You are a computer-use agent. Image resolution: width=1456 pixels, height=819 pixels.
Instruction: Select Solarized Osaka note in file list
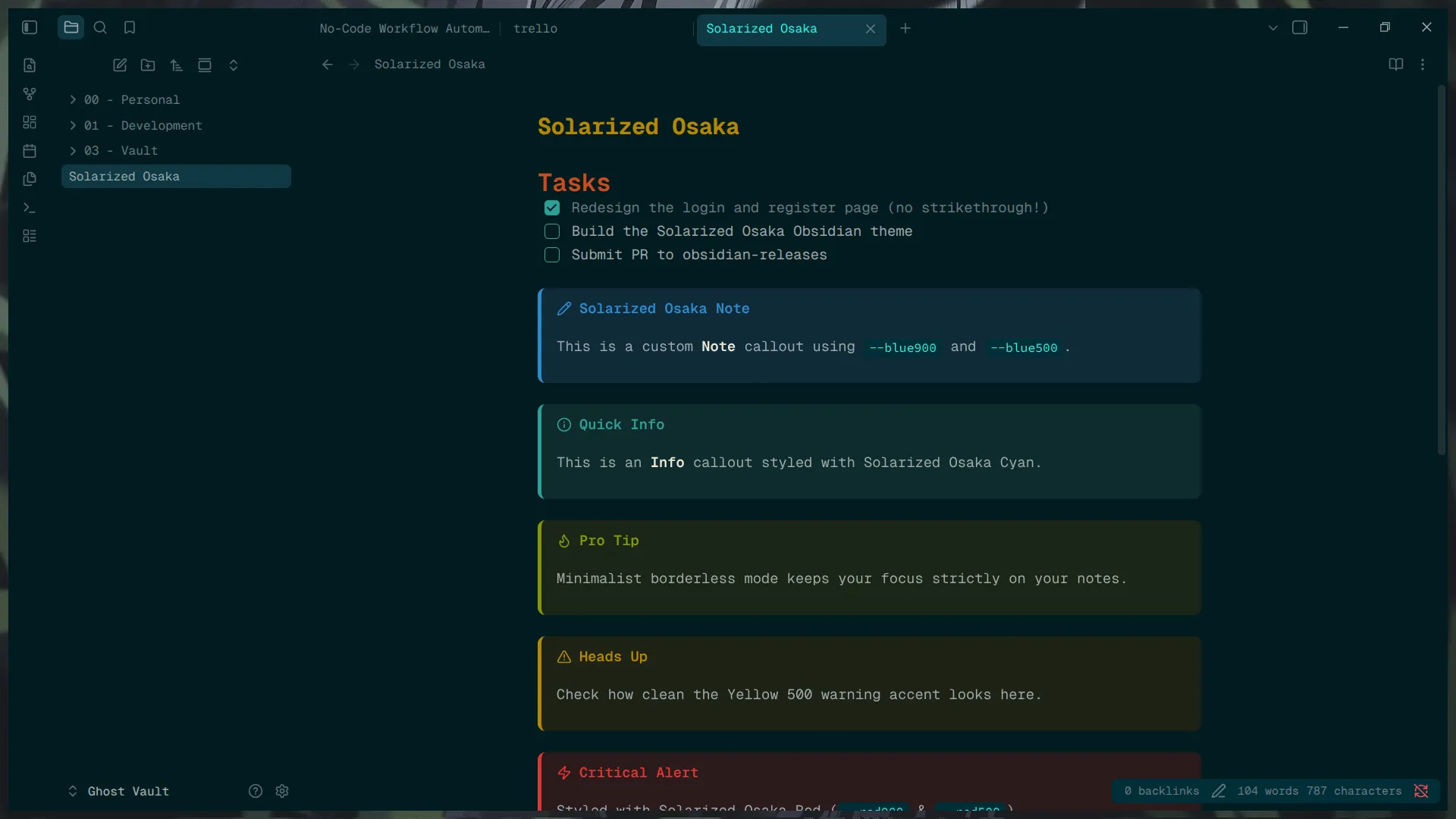coord(176,177)
